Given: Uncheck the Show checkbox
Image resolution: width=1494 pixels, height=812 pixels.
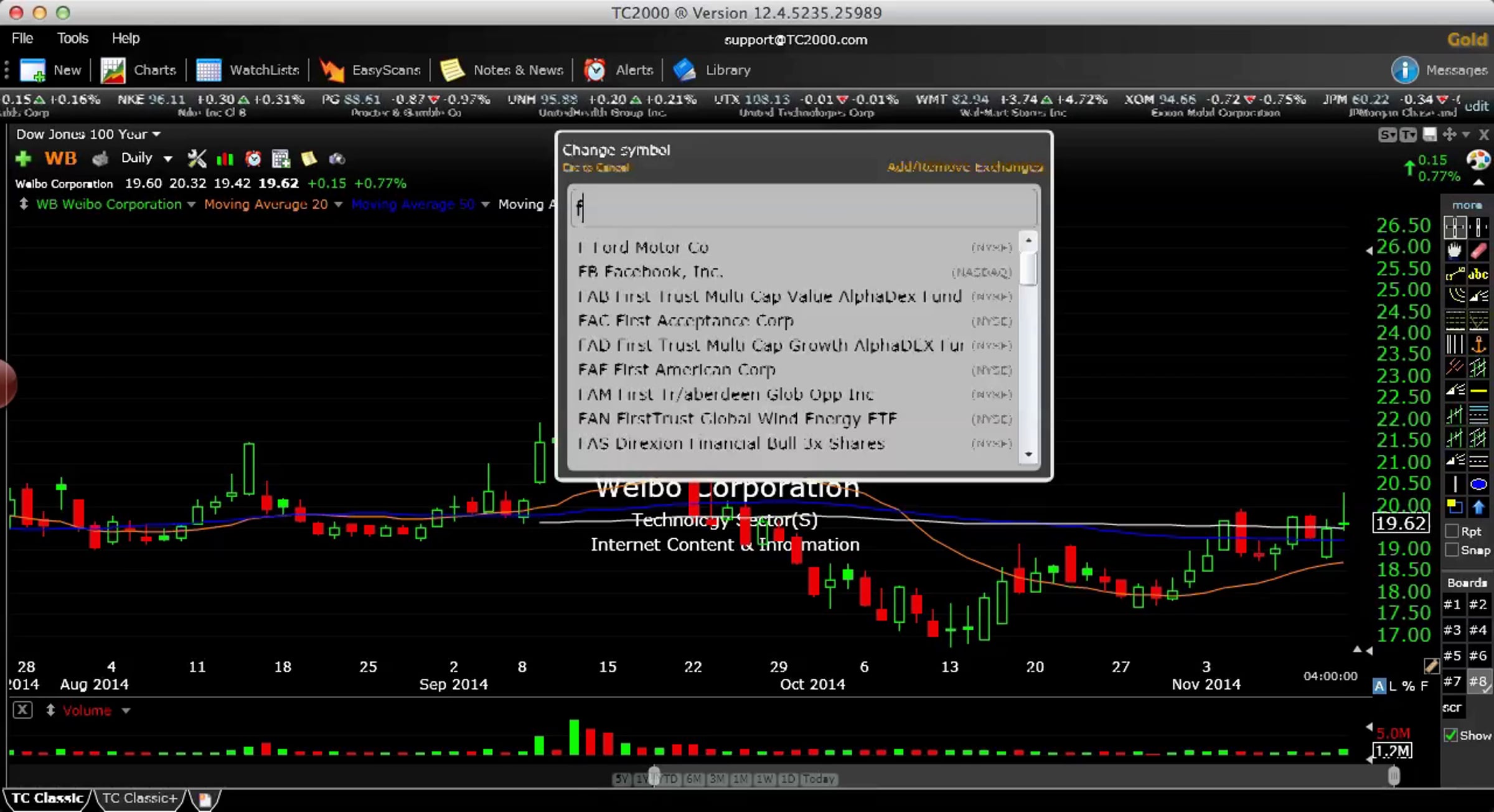Looking at the screenshot, I should (1451, 735).
